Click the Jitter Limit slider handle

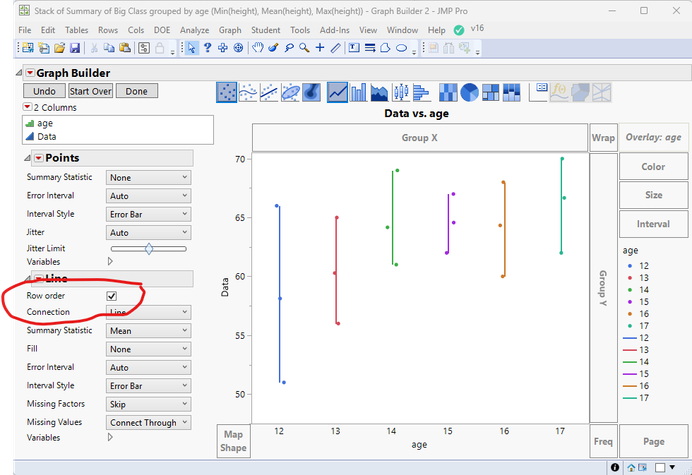[149, 247]
